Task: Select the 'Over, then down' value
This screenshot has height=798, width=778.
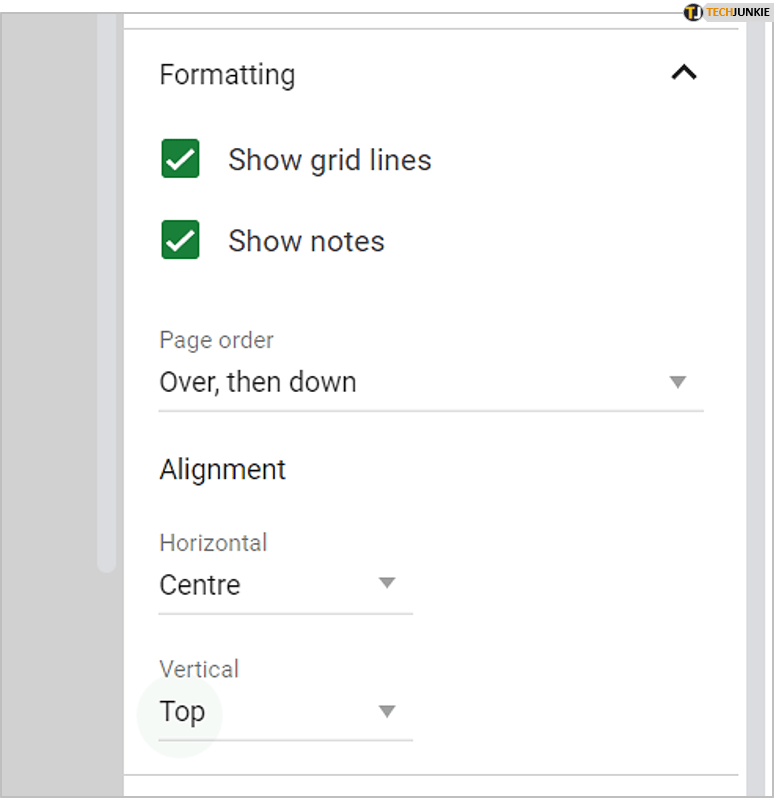Action: coord(258,382)
